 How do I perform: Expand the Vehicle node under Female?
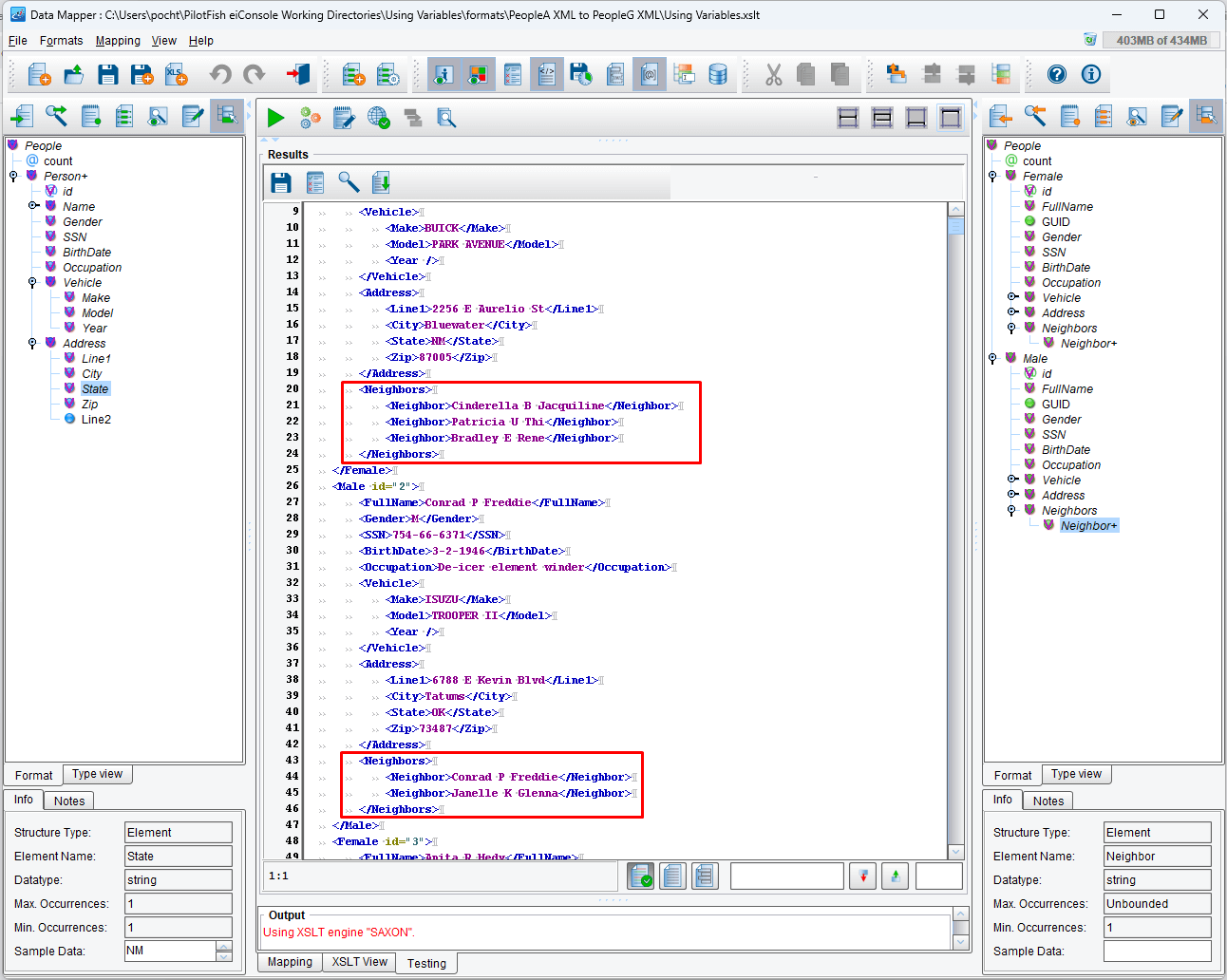click(1012, 297)
